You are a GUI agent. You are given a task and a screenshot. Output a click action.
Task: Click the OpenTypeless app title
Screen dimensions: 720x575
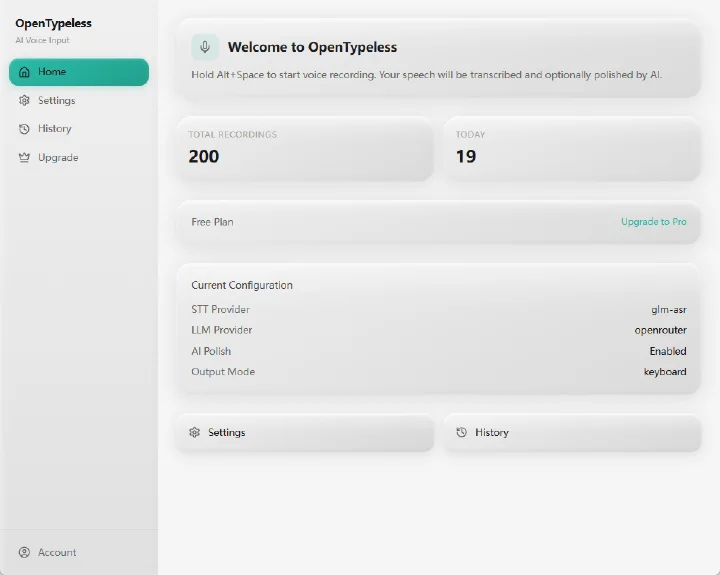53,23
